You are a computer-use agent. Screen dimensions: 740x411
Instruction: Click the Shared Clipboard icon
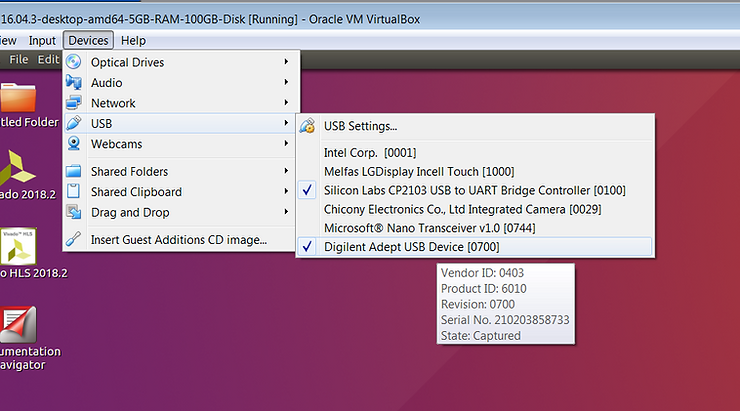click(74, 191)
